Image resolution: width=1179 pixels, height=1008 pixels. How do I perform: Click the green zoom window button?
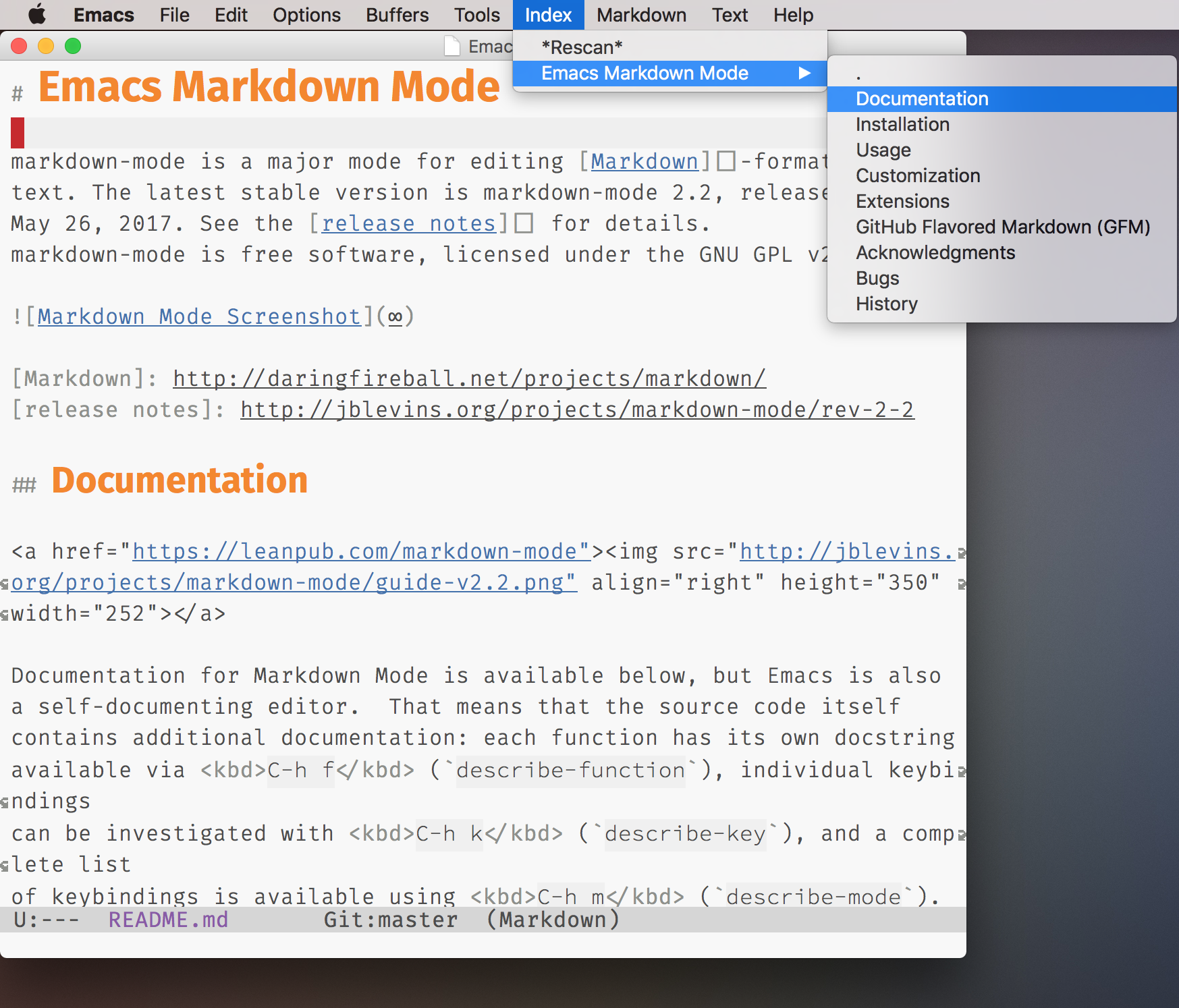[x=73, y=46]
